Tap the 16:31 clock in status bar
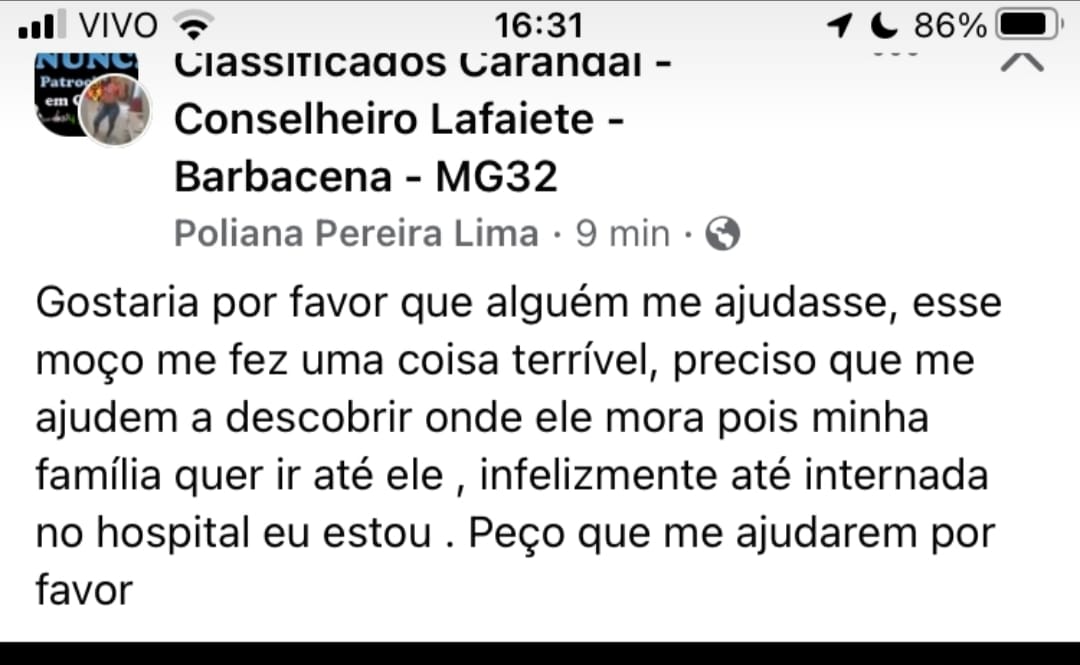The image size is (1080, 665). coord(538,25)
